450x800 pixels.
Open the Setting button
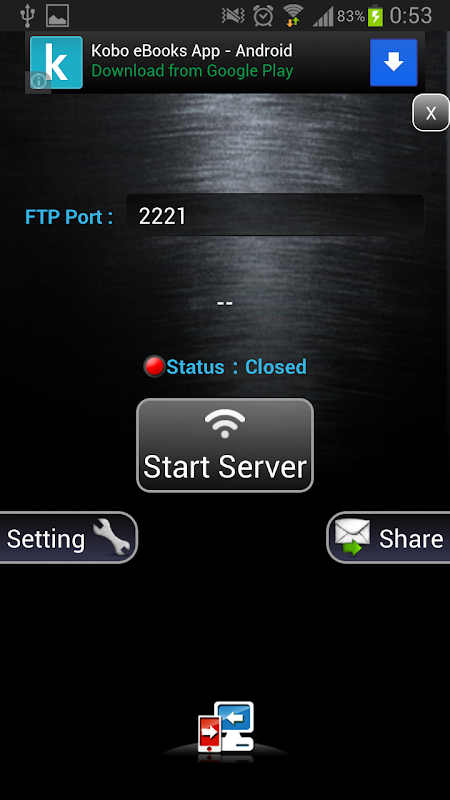(67, 538)
